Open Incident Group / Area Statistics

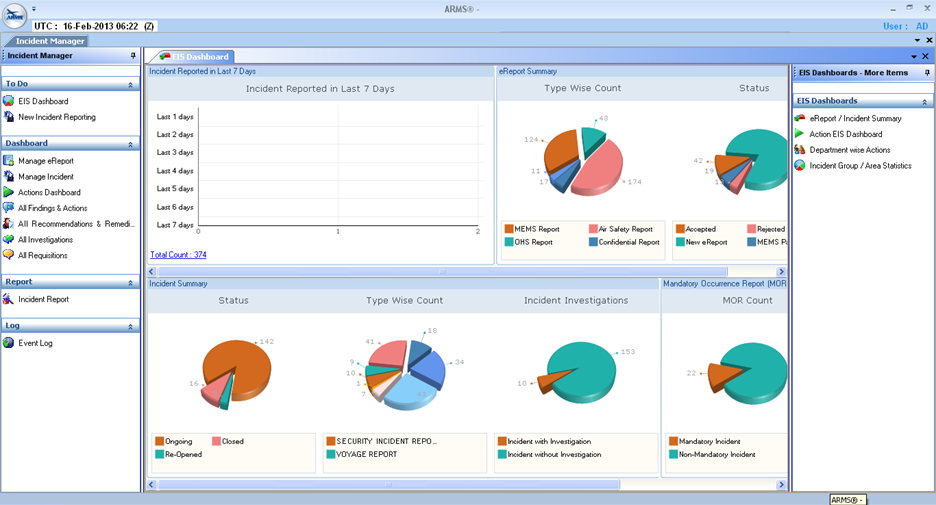pyautogui.click(x=860, y=166)
